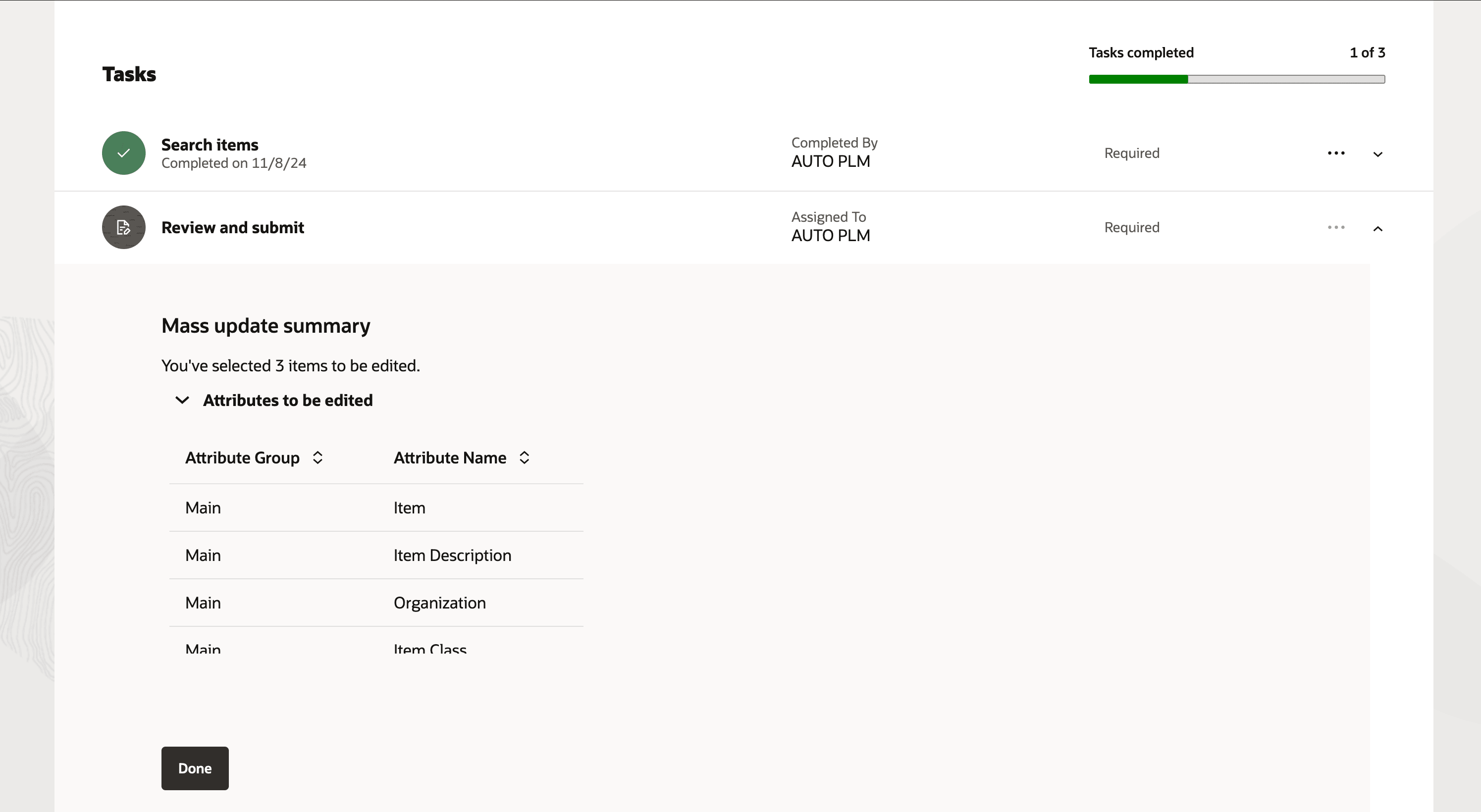Select the Search items task title
The width and height of the screenshot is (1481, 812).
[210, 145]
